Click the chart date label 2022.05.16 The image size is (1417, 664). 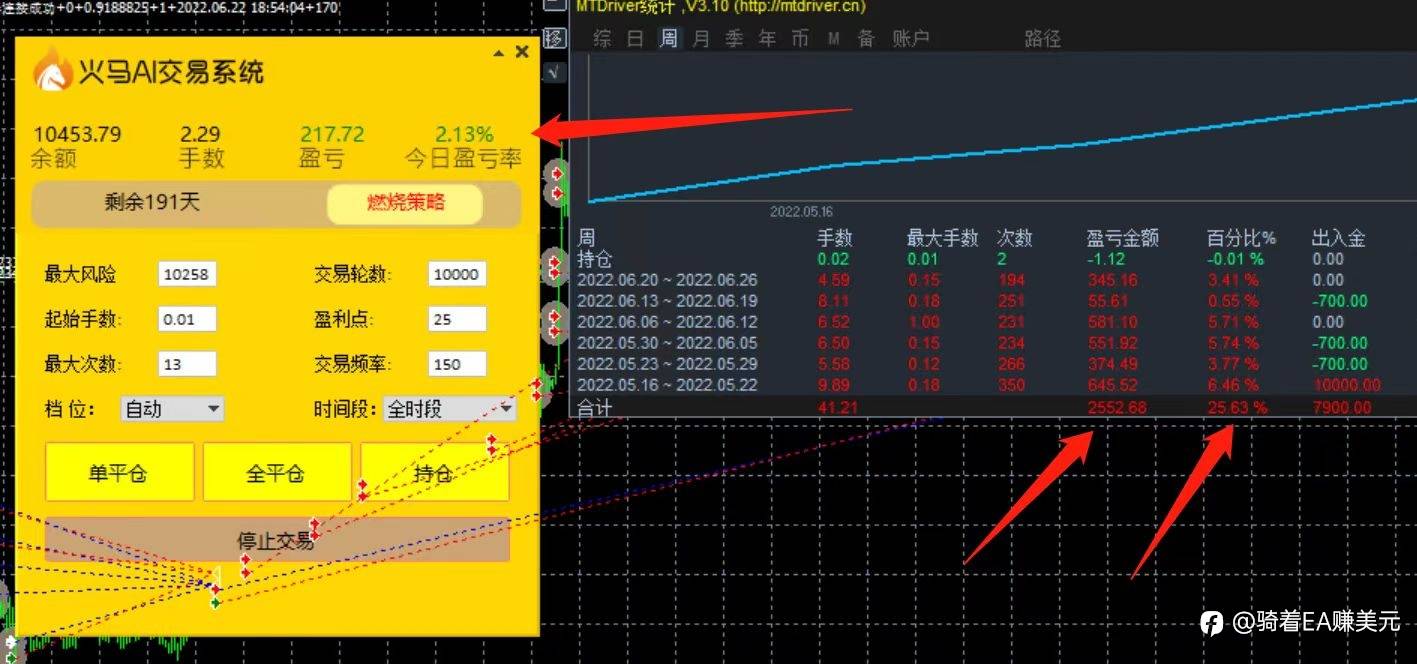(801, 212)
